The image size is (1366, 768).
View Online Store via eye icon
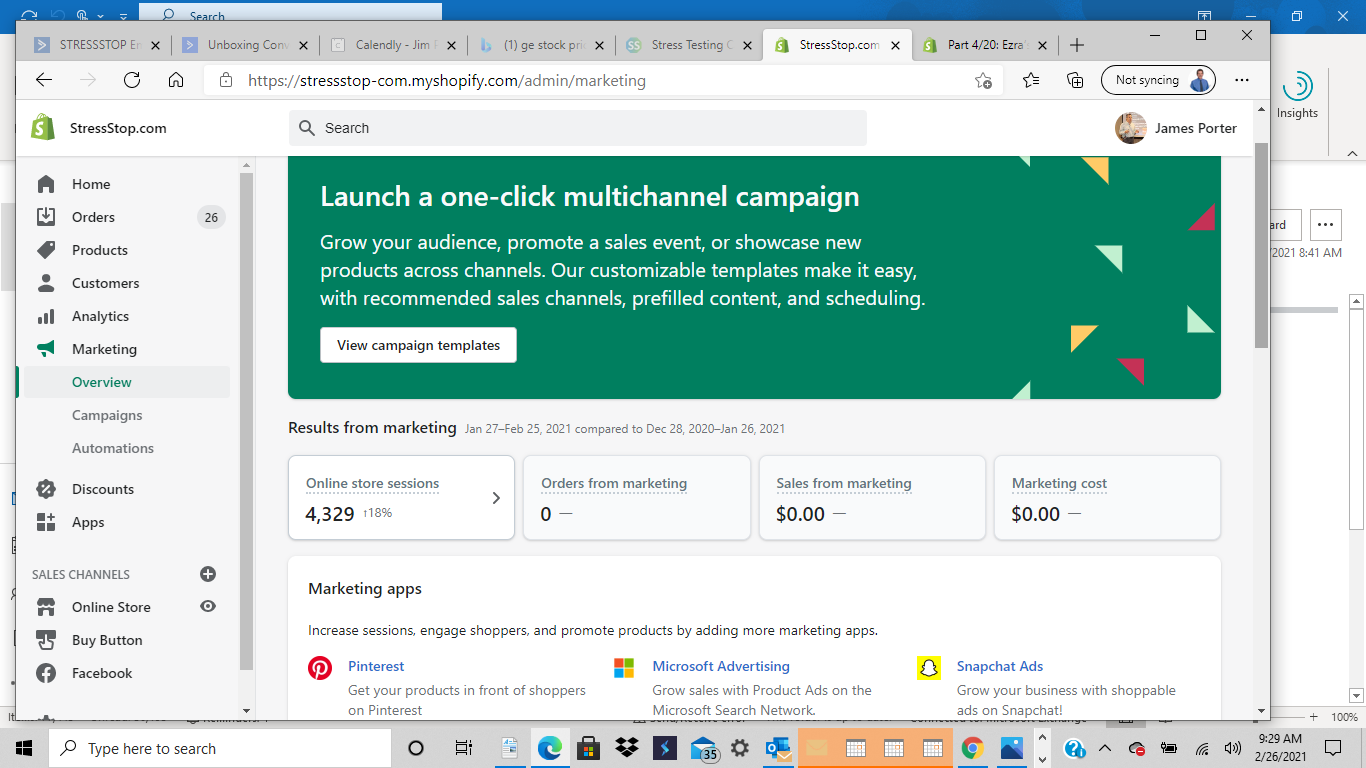point(208,606)
